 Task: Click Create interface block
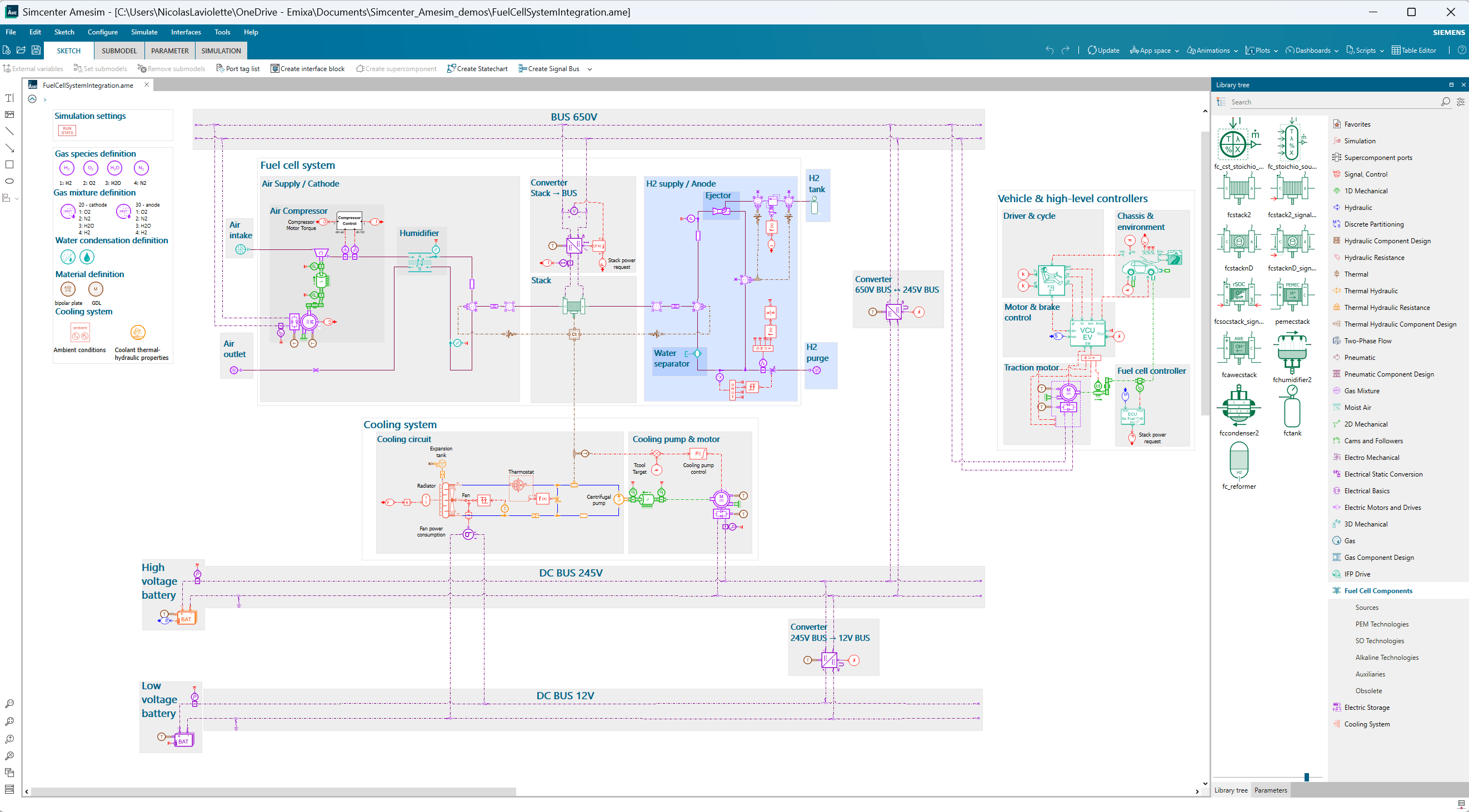coord(308,69)
